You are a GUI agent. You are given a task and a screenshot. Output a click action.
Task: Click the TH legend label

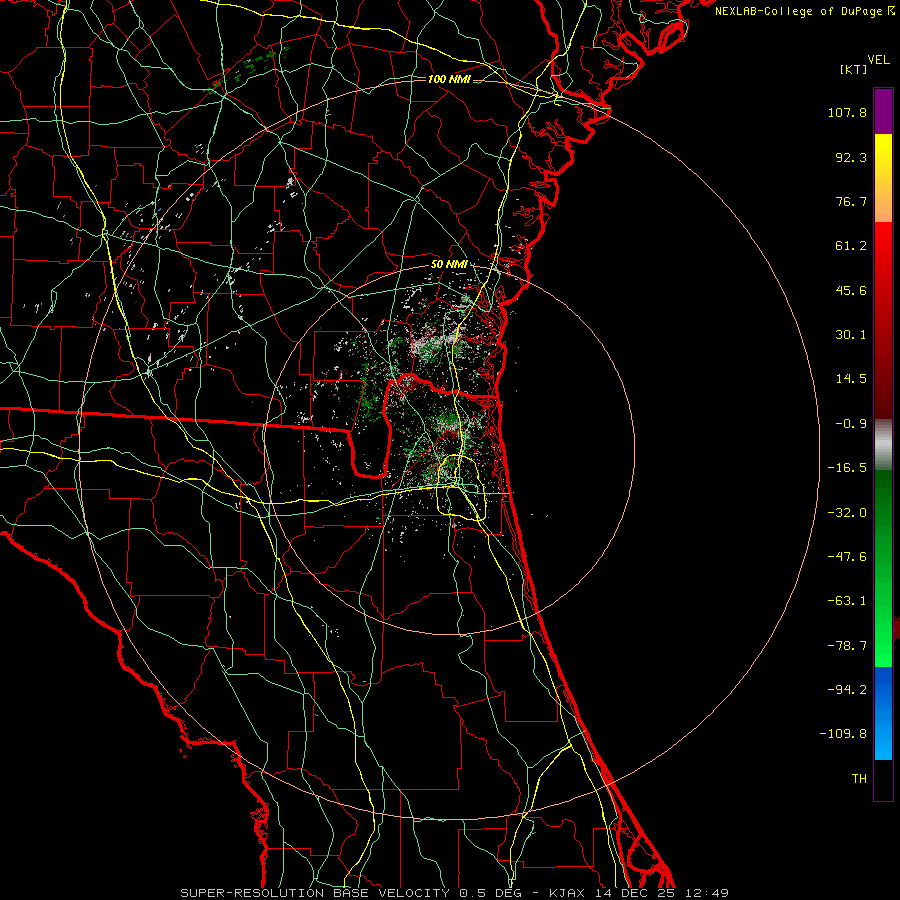[x=859, y=779]
